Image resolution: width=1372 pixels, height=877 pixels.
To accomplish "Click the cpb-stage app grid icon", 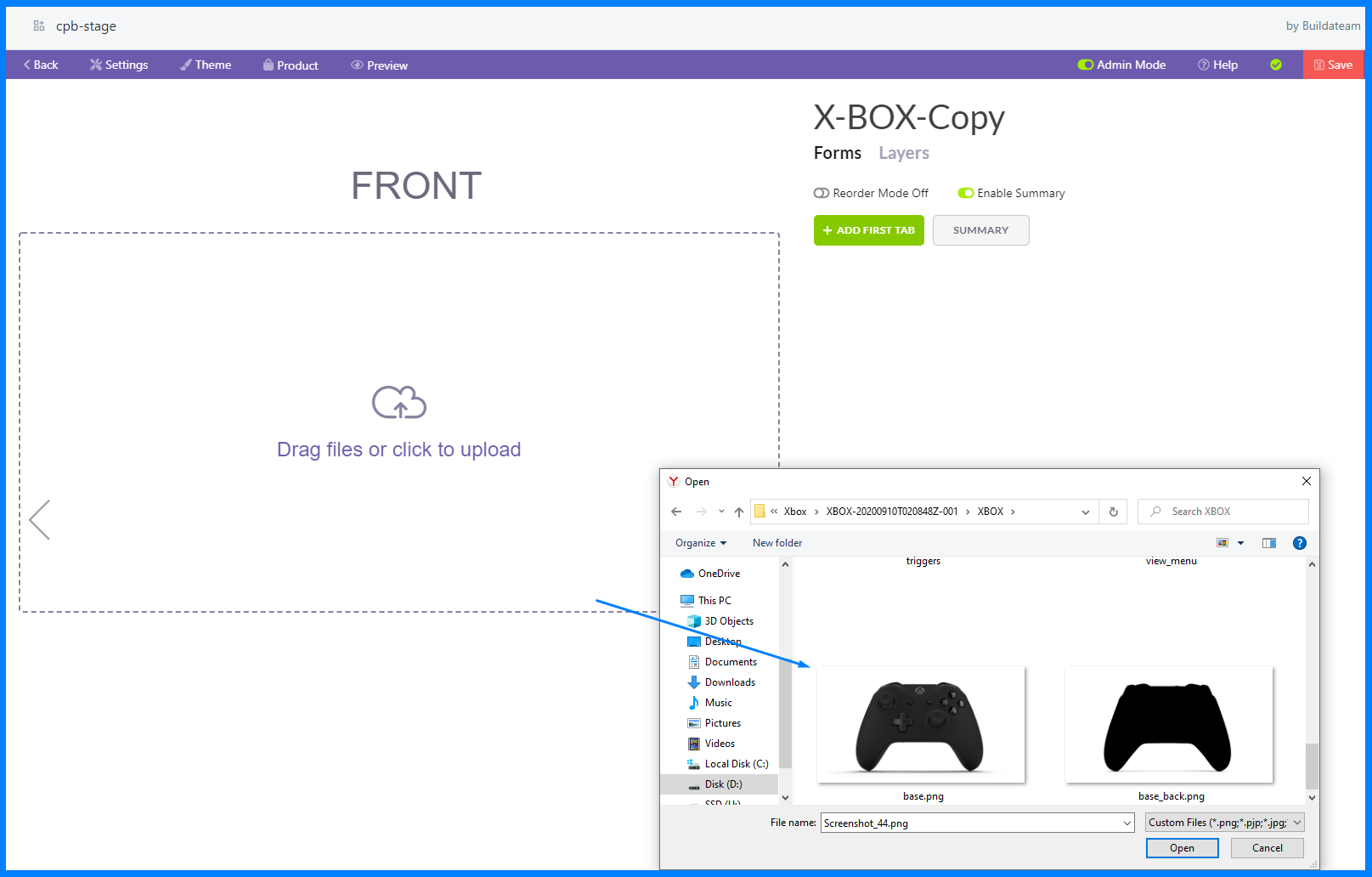I will pyautogui.click(x=39, y=25).
